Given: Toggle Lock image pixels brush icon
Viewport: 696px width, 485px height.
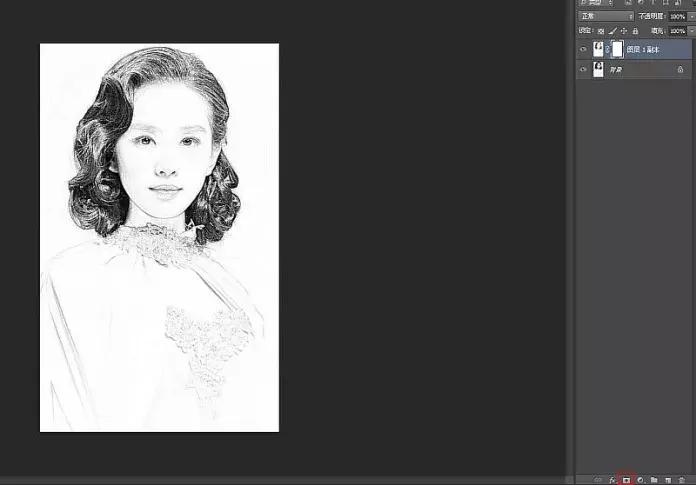Looking at the screenshot, I should pyautogui.click(x=613, y=31).
